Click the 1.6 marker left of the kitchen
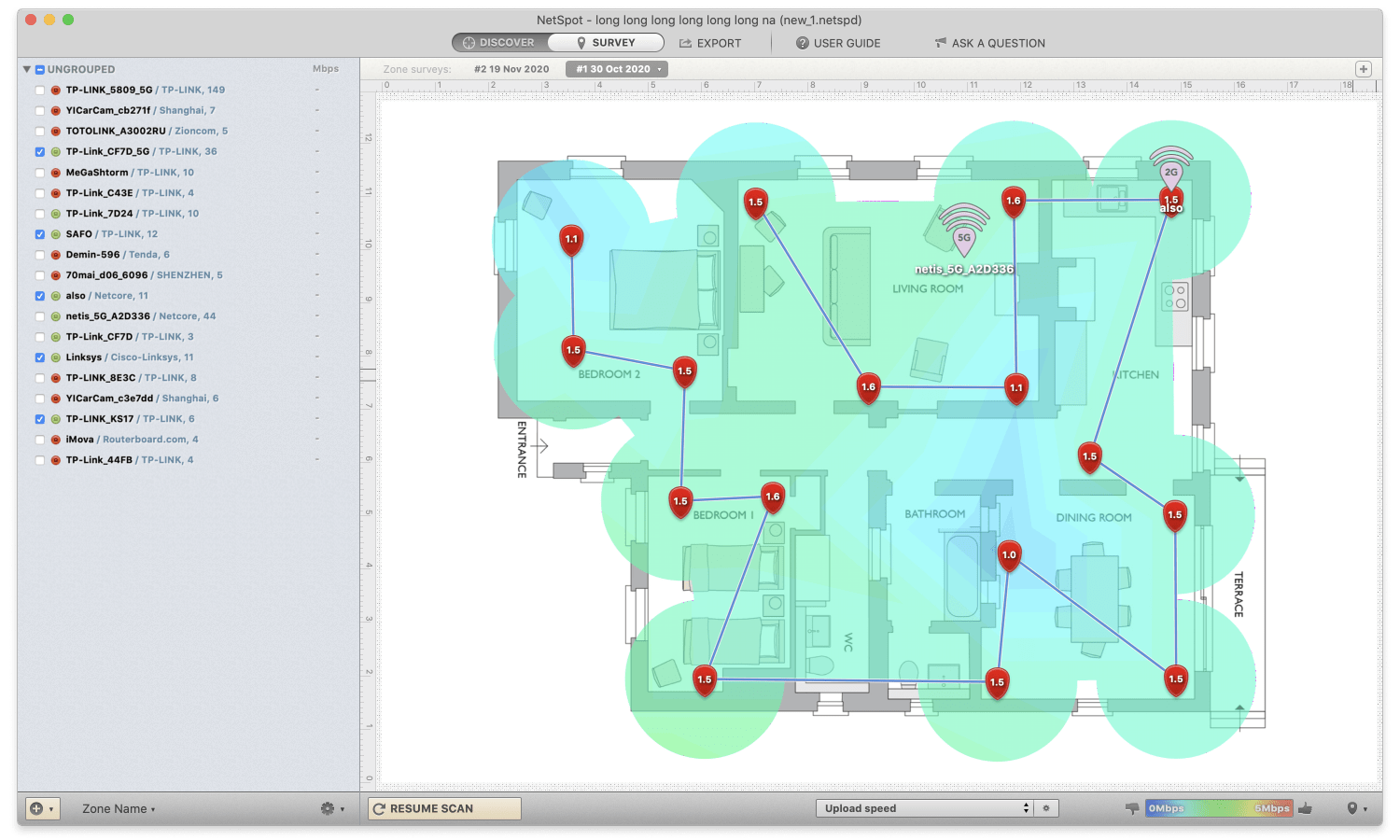1400x840 pixels. 1014,202
